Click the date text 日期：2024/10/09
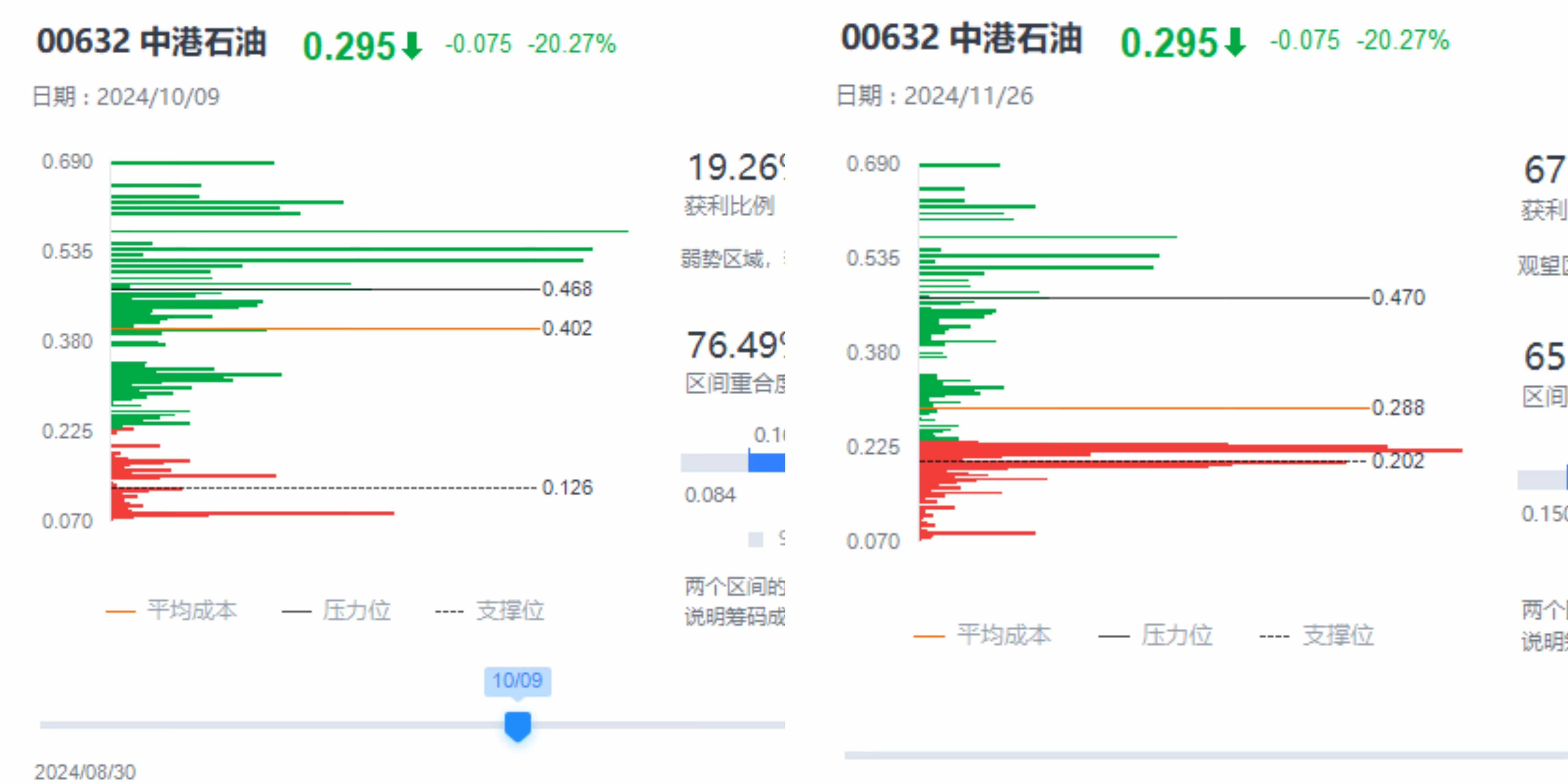Screen dimensions: 1568x784 125,96
